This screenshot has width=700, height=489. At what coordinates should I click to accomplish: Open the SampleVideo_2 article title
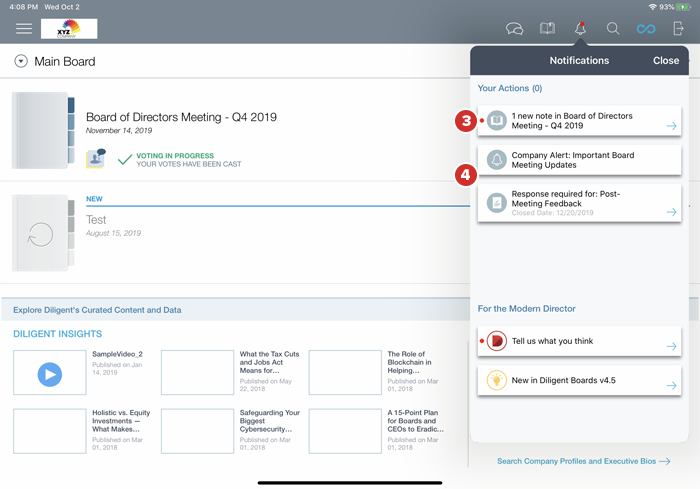coord(117,354)
